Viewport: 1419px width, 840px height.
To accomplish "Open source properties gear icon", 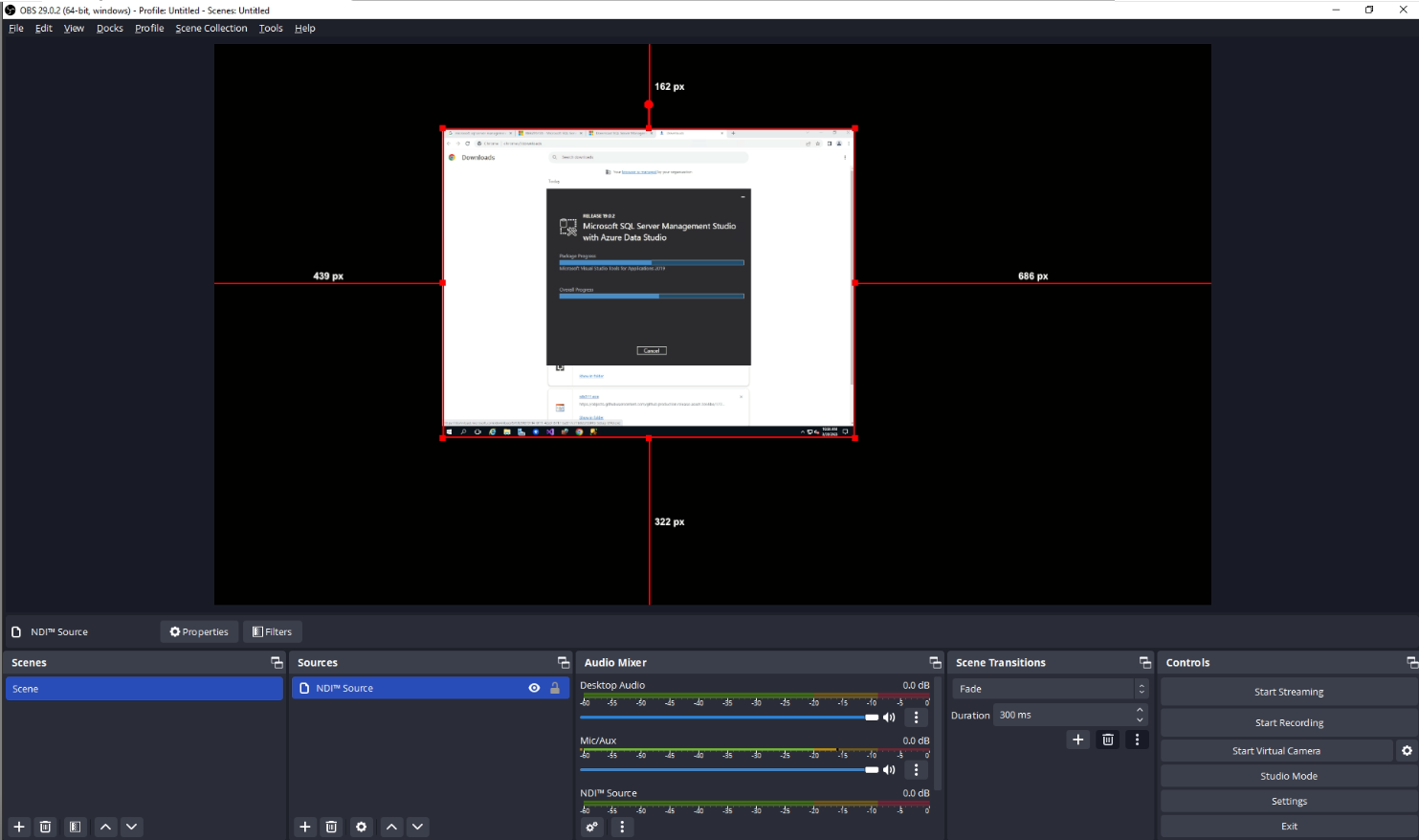I will coord(361,827).
